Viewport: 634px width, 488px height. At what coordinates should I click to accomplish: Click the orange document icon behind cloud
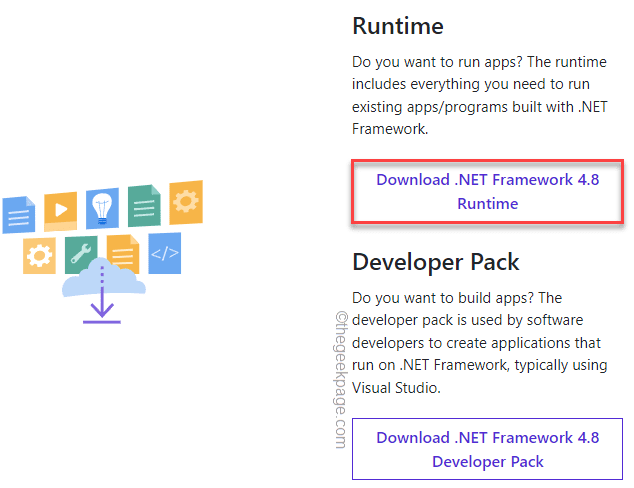point(123,253)
